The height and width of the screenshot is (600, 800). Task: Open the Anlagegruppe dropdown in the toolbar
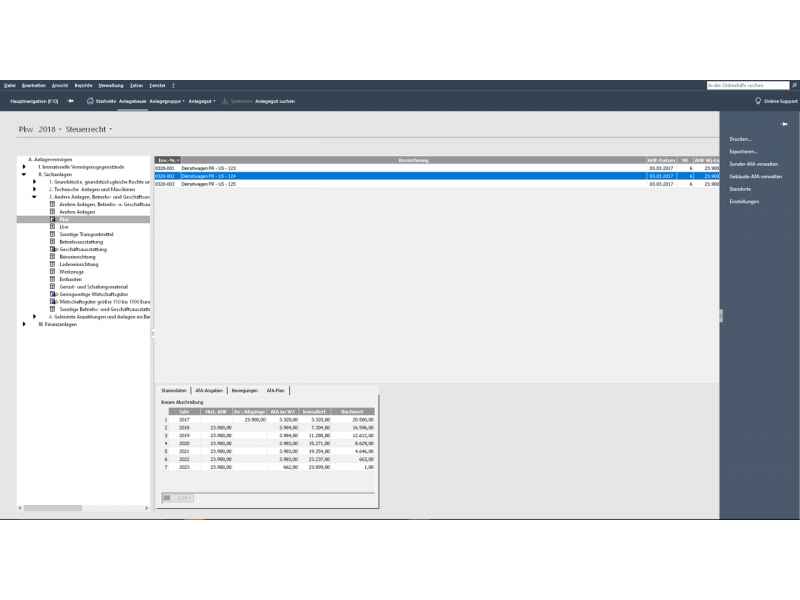click(167, 101)
